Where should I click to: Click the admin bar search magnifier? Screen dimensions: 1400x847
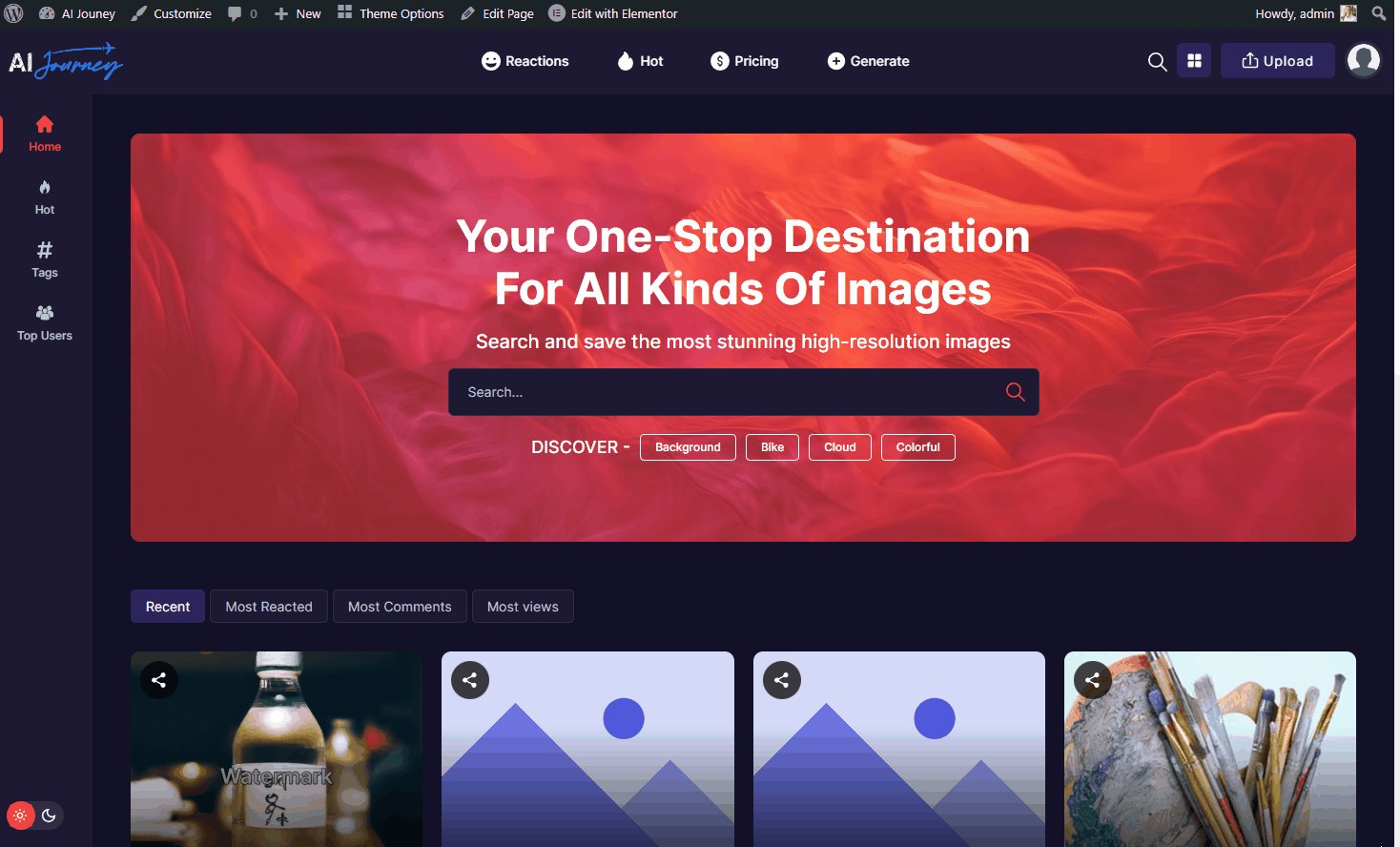[x=1379, y=13]
